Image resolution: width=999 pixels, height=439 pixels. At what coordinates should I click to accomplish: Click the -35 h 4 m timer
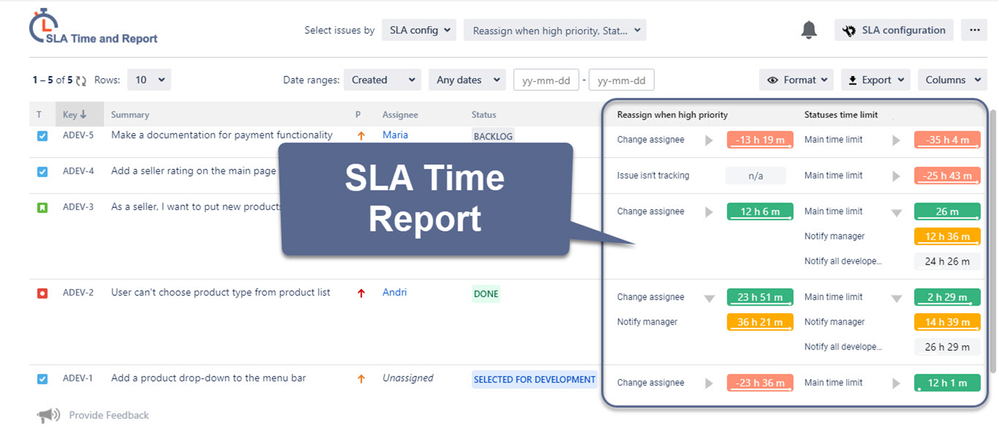[x=947, y=140]
